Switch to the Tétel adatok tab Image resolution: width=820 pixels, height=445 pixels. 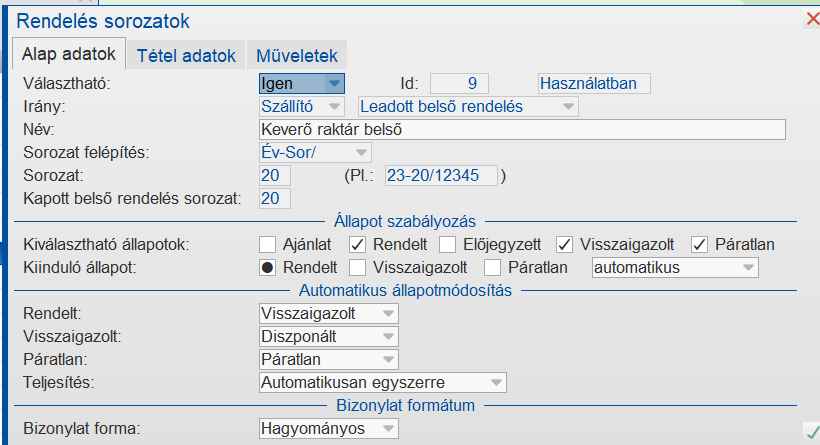click(186, 55)
